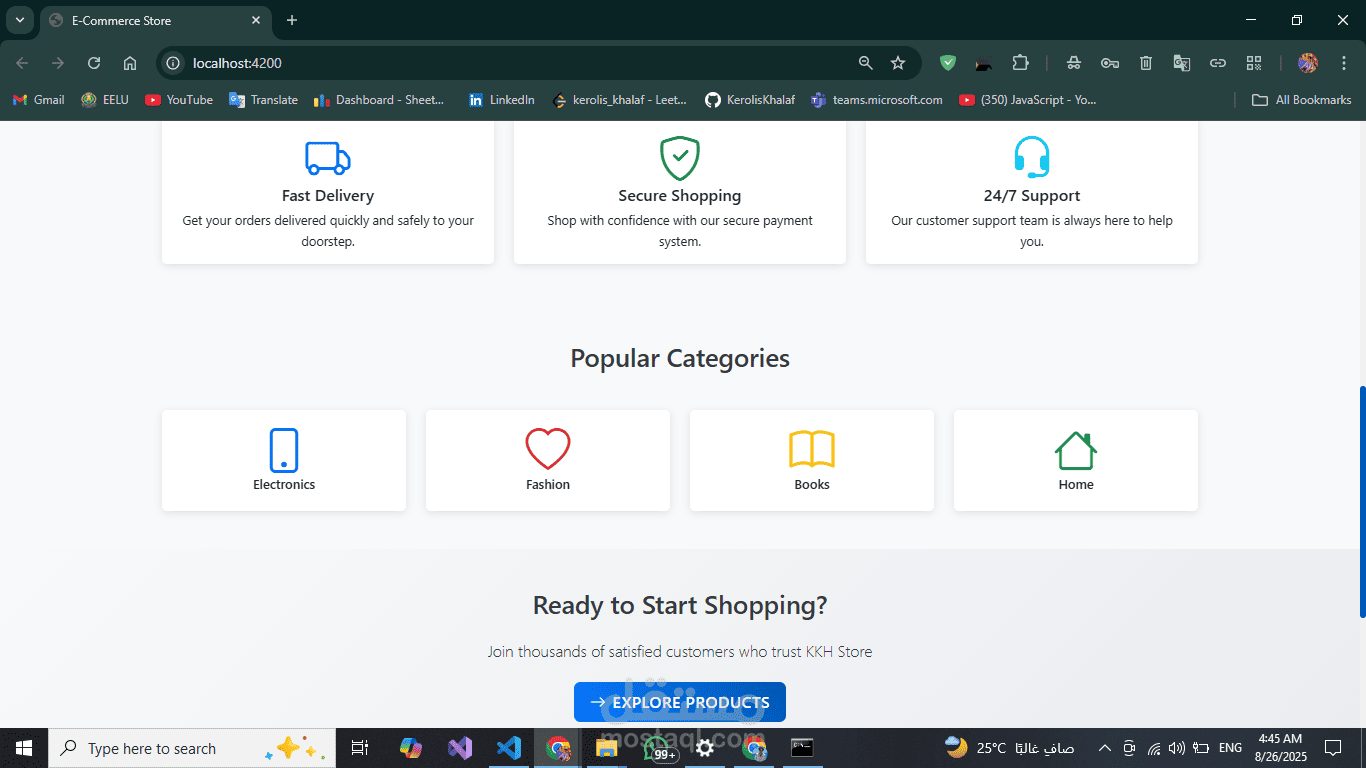Click the Electronics phone icon
1366x768 pixels.
(284, 450)
